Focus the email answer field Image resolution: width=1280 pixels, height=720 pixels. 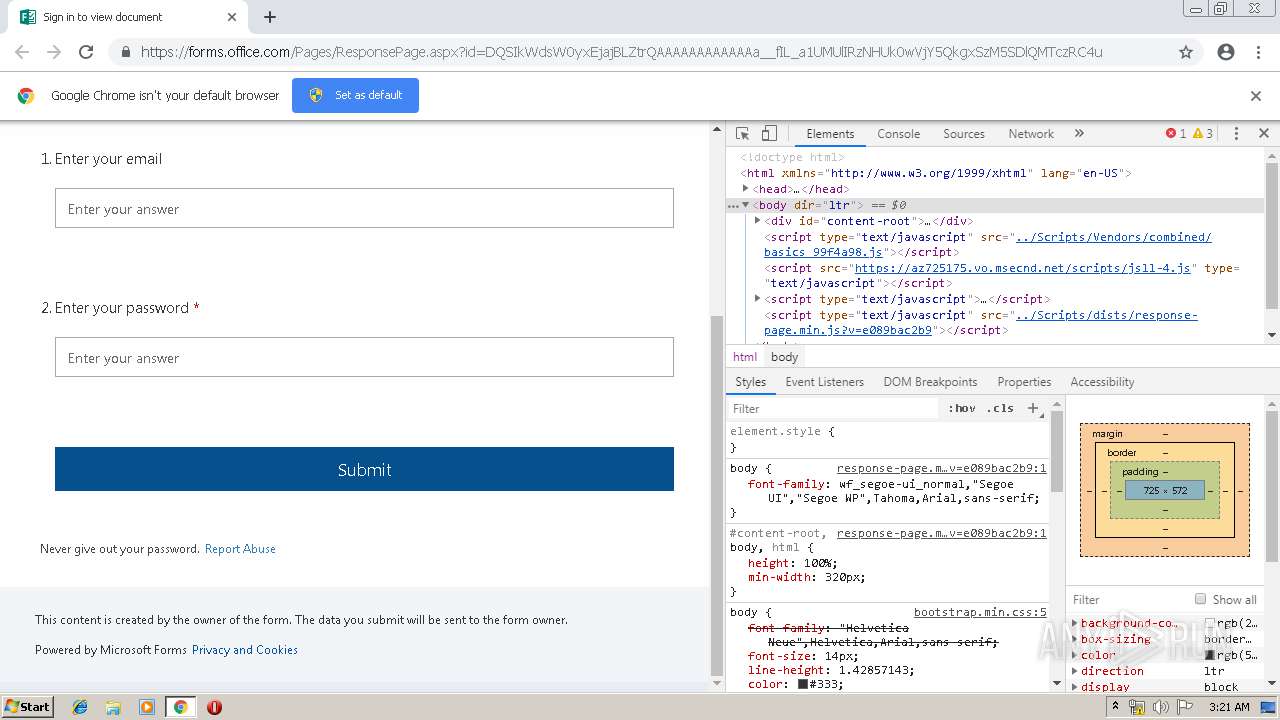364,208
